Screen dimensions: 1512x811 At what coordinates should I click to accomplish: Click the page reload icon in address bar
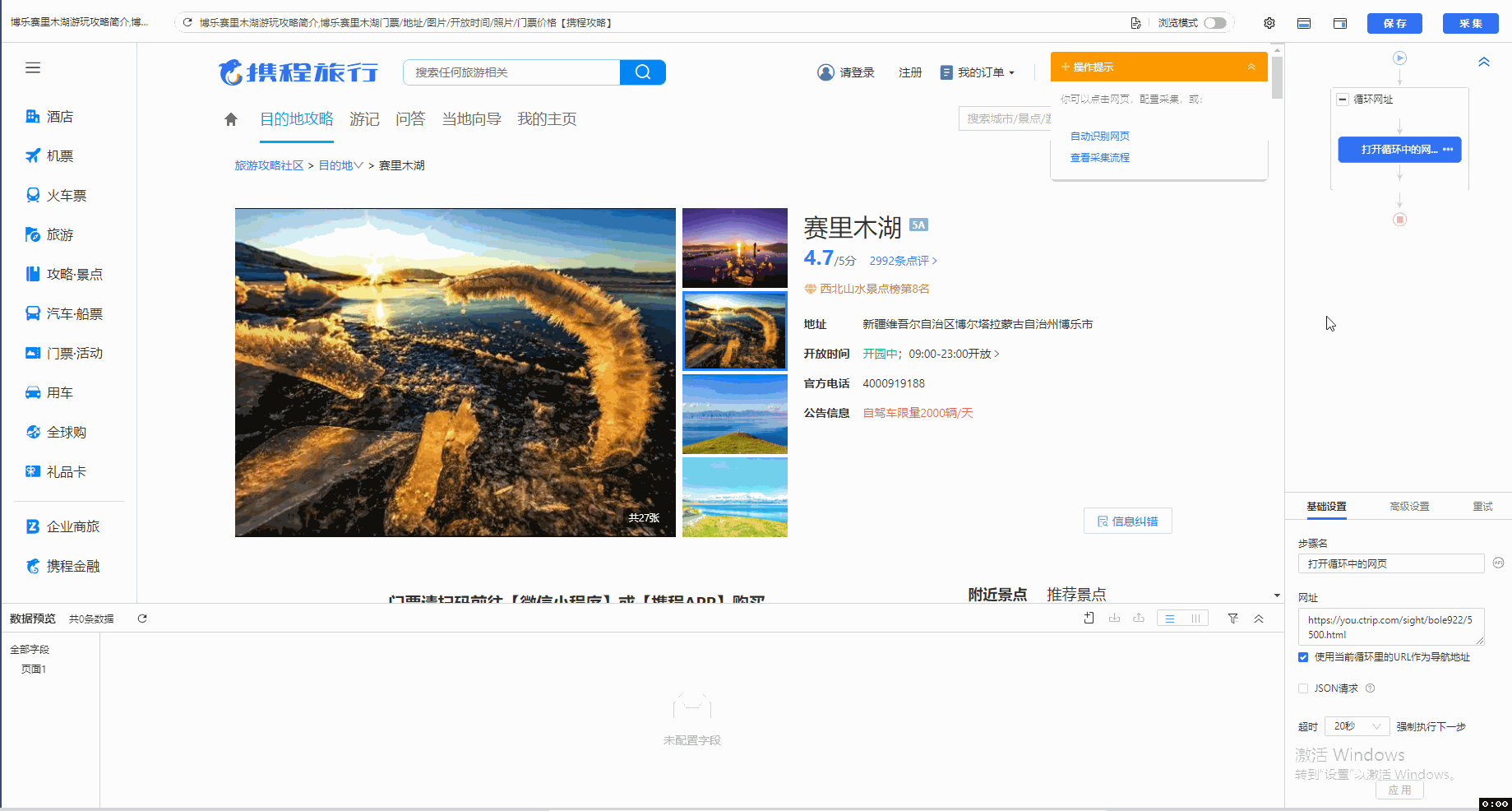click(x=187, y=23)
